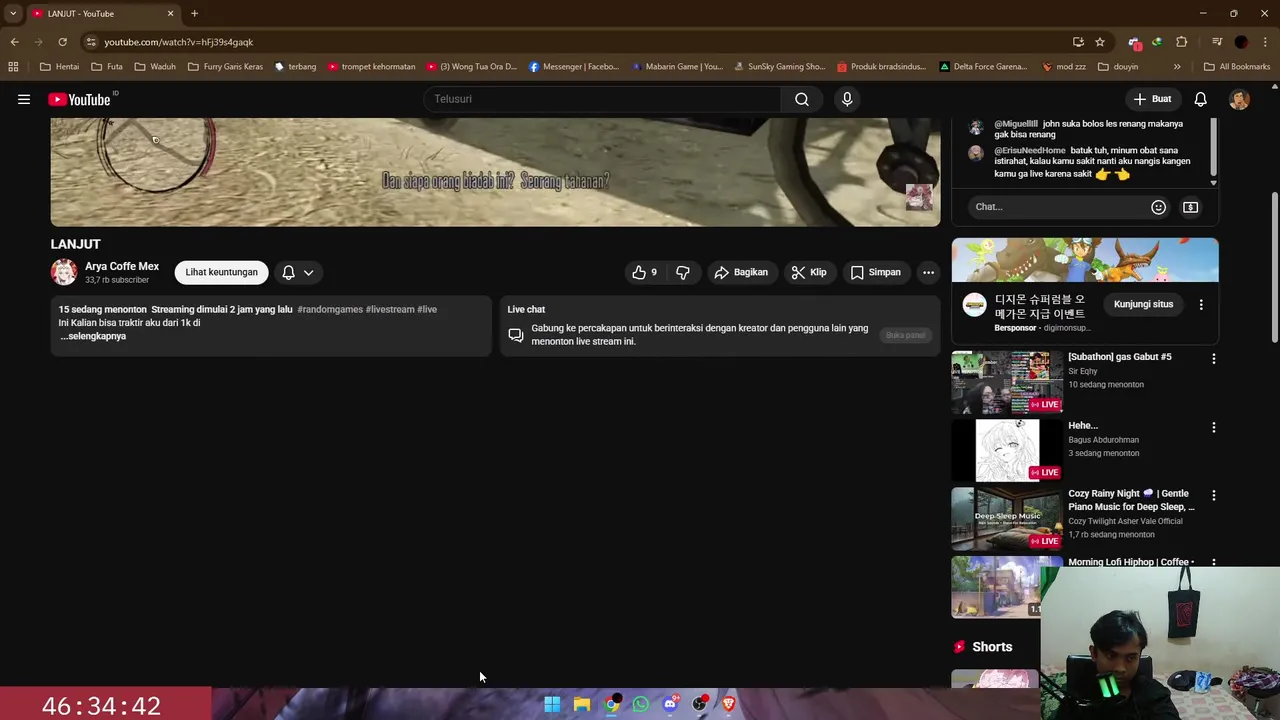Click the search magnifier button
Viewport: 1280px width, 720px height.
click(802, 99)
